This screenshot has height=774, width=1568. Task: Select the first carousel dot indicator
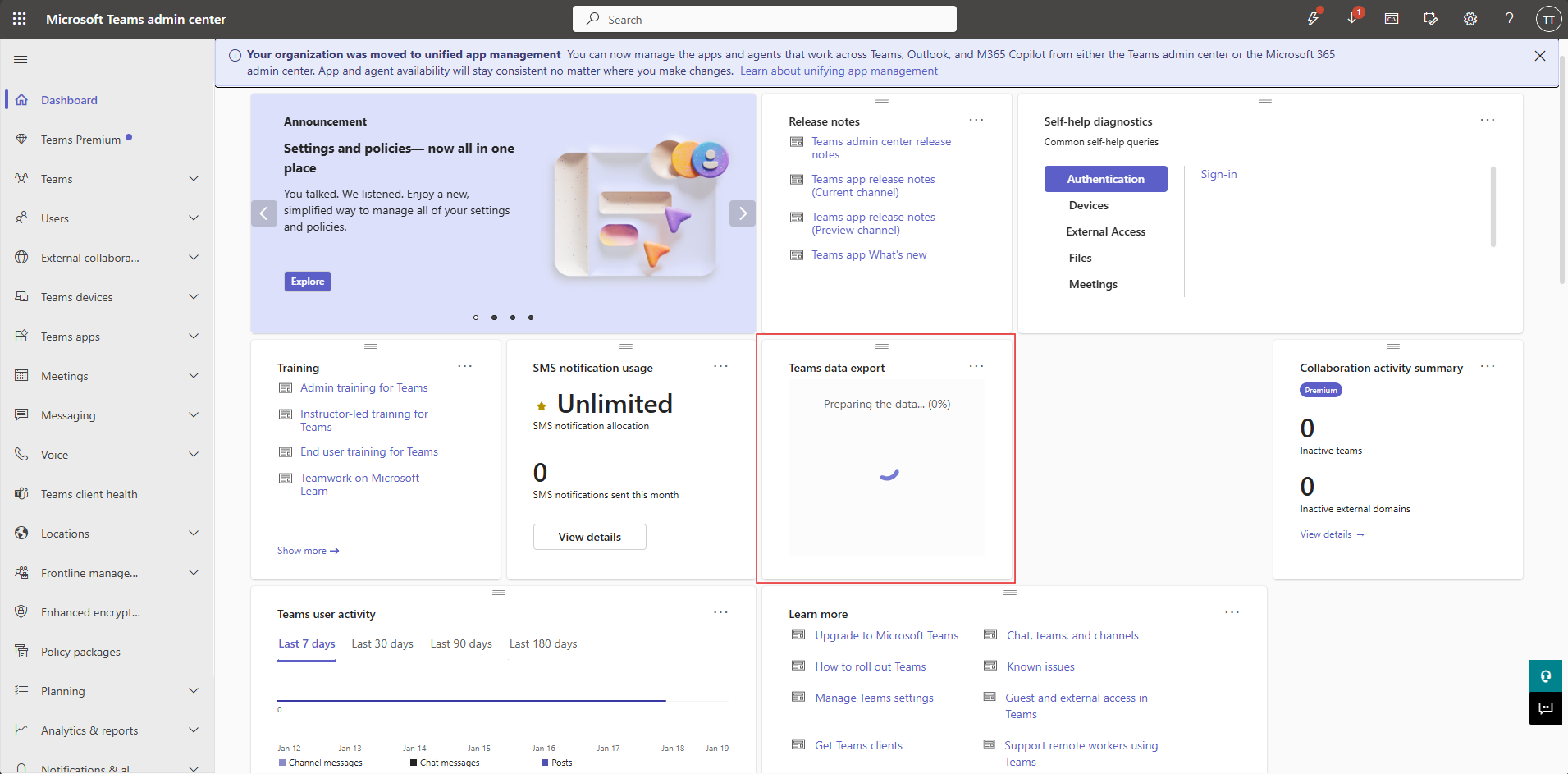pyautogui.click(x=476, y=318)
